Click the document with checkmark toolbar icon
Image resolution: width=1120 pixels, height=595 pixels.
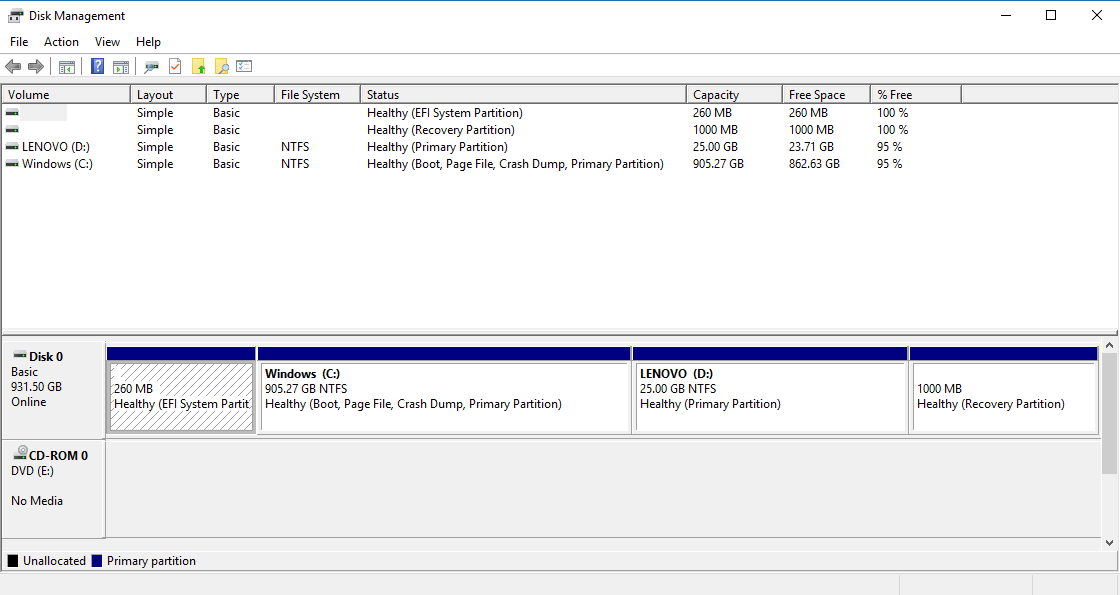coord(175,66)
